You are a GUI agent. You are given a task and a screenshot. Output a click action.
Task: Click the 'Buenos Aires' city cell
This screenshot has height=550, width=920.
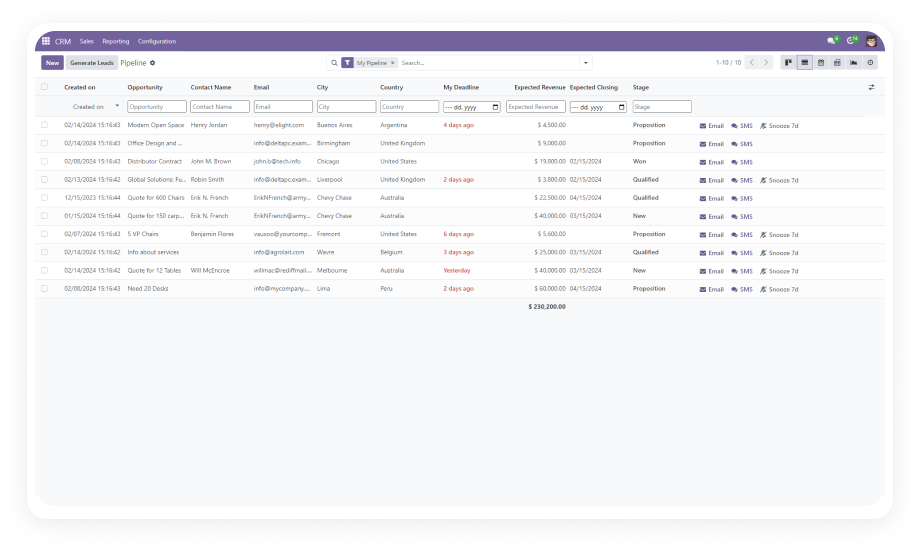(334, 125)
